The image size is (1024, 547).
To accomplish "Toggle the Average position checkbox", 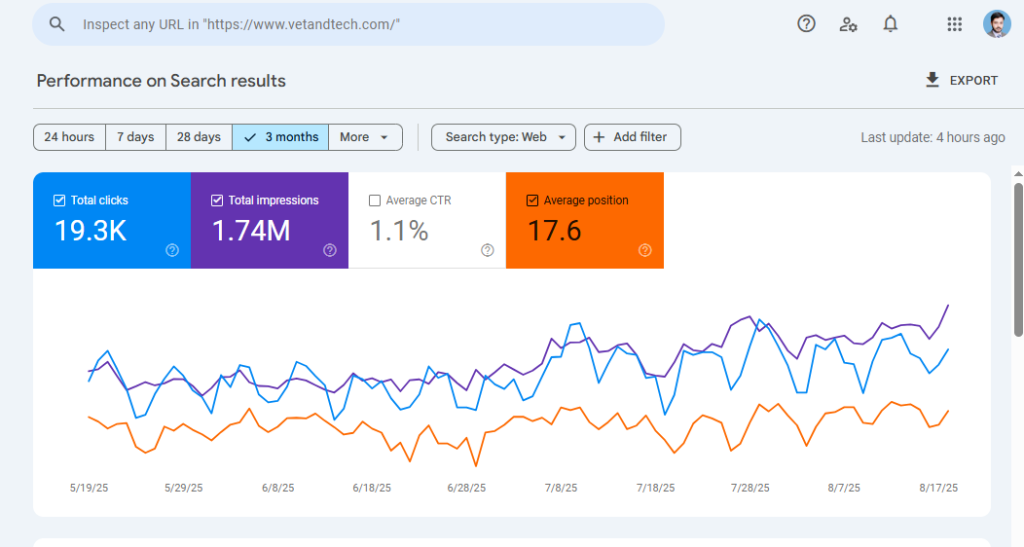I will tap(532, 200).
